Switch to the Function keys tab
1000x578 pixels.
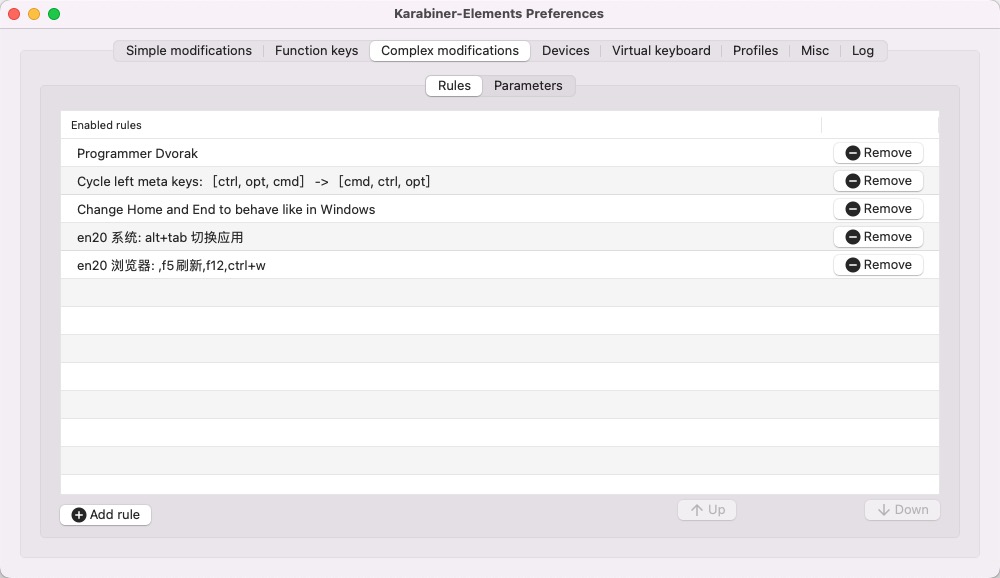tap(316, 50)
